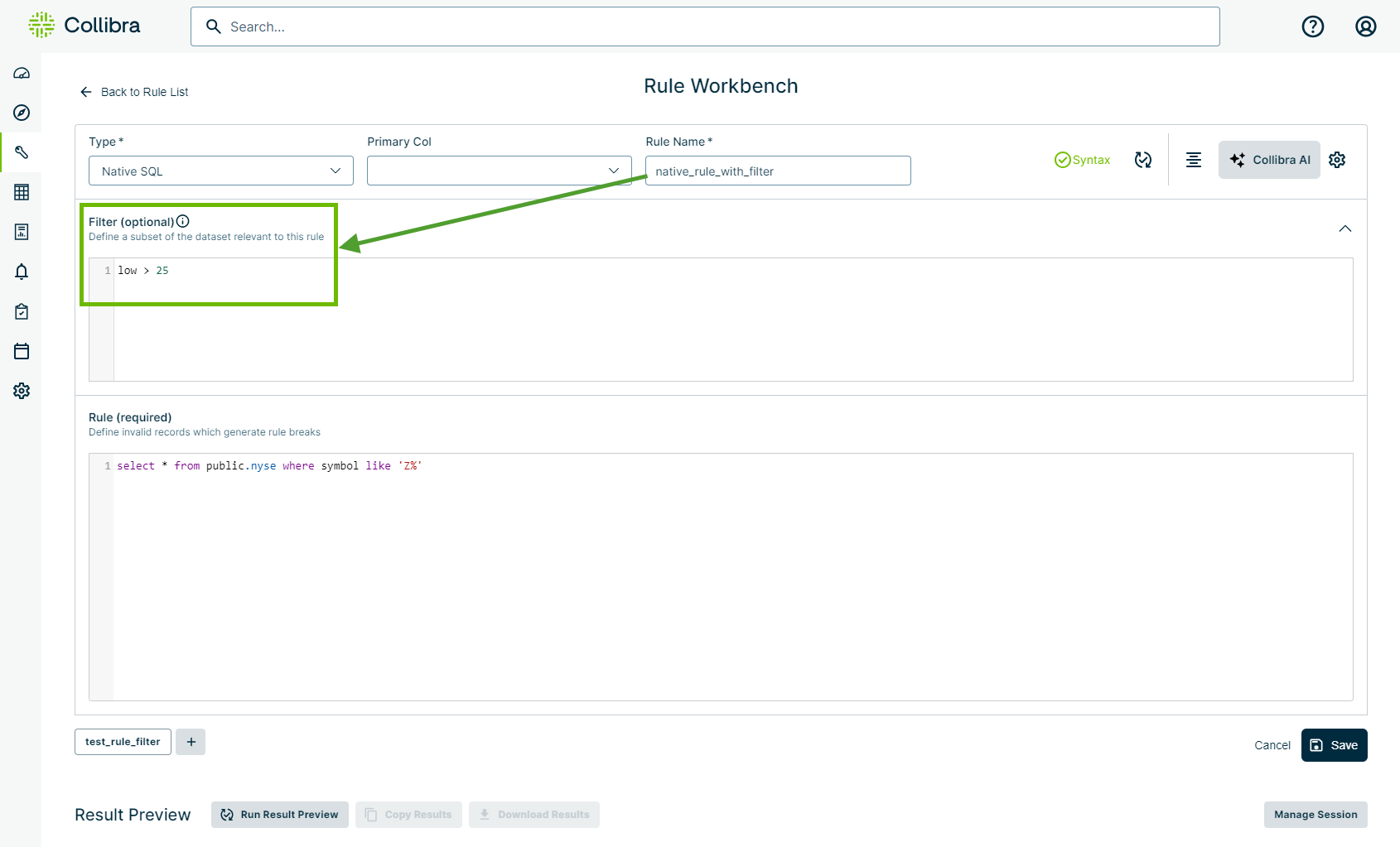
Task: Click into the Filter code editor
Action: tap(721, 320)
